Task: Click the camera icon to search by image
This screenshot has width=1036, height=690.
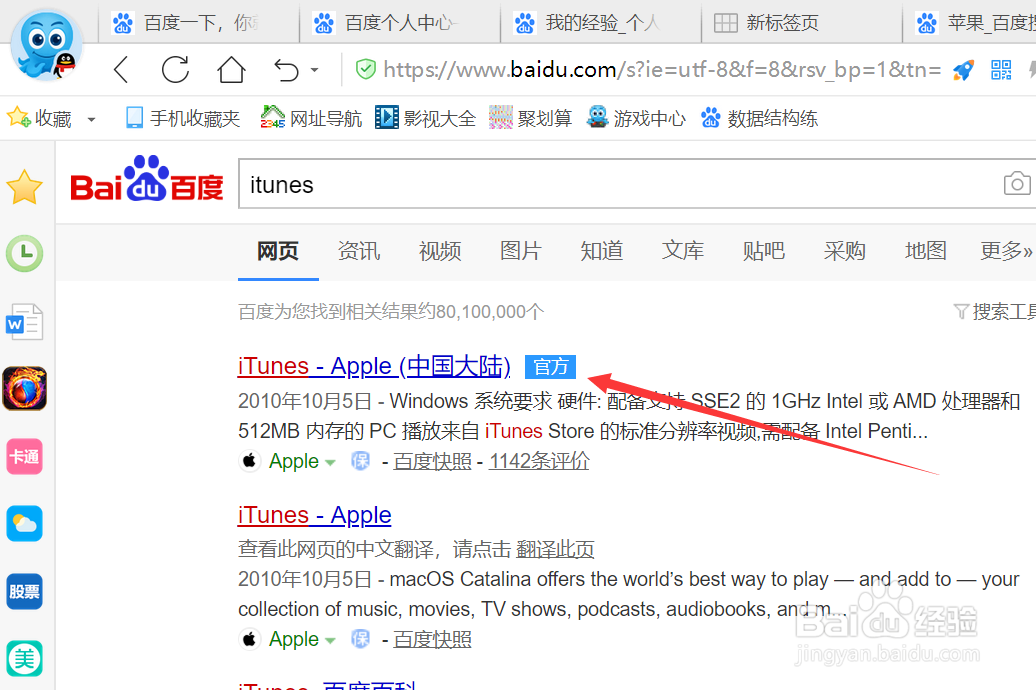Action: point(1017,183)
